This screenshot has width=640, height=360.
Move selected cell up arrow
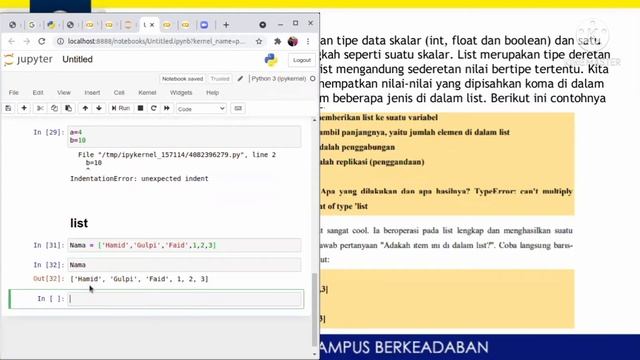pyautogui.click(x=85, y=108)
